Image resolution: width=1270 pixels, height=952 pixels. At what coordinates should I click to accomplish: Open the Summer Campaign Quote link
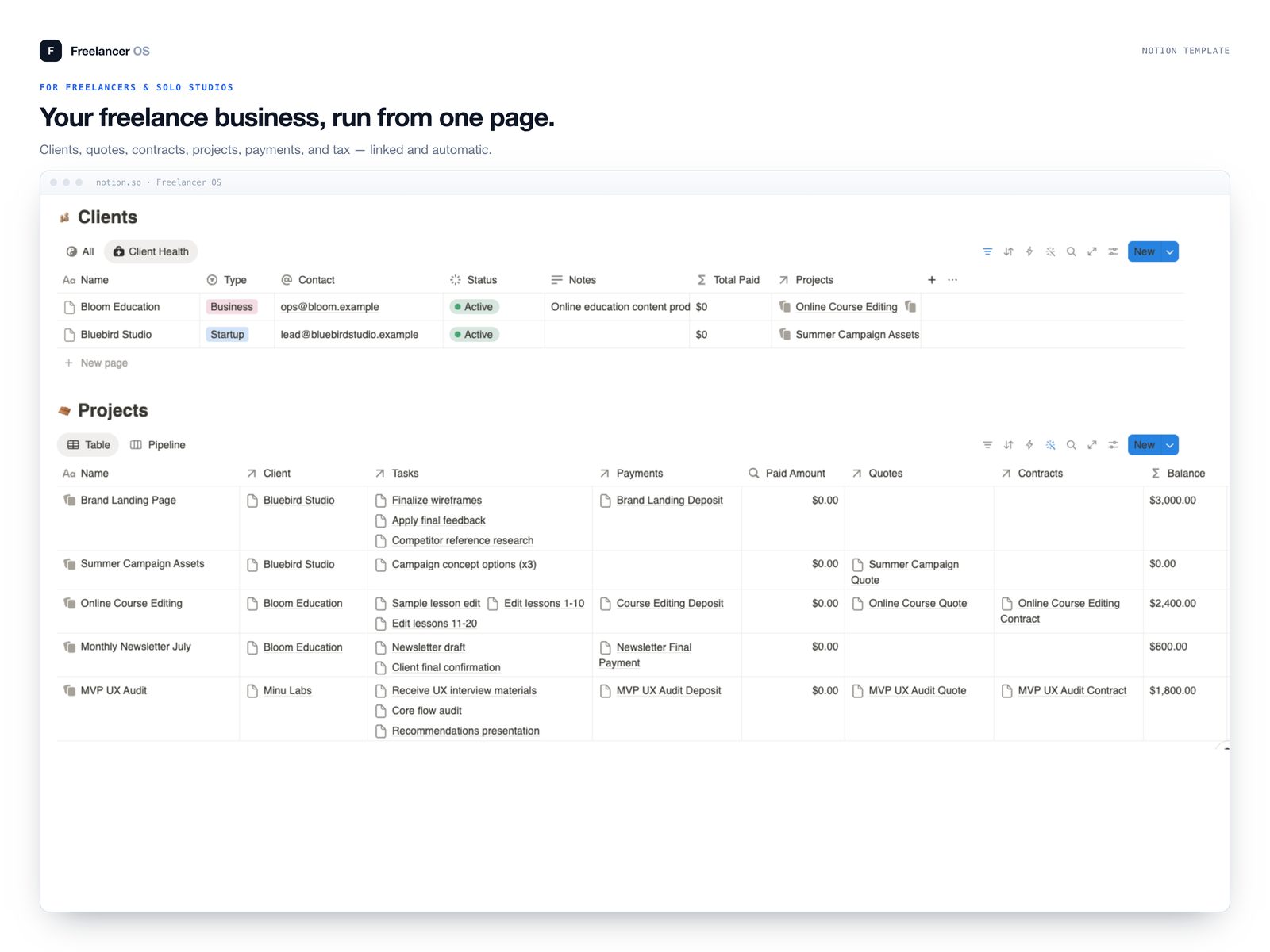pos(905,572)
